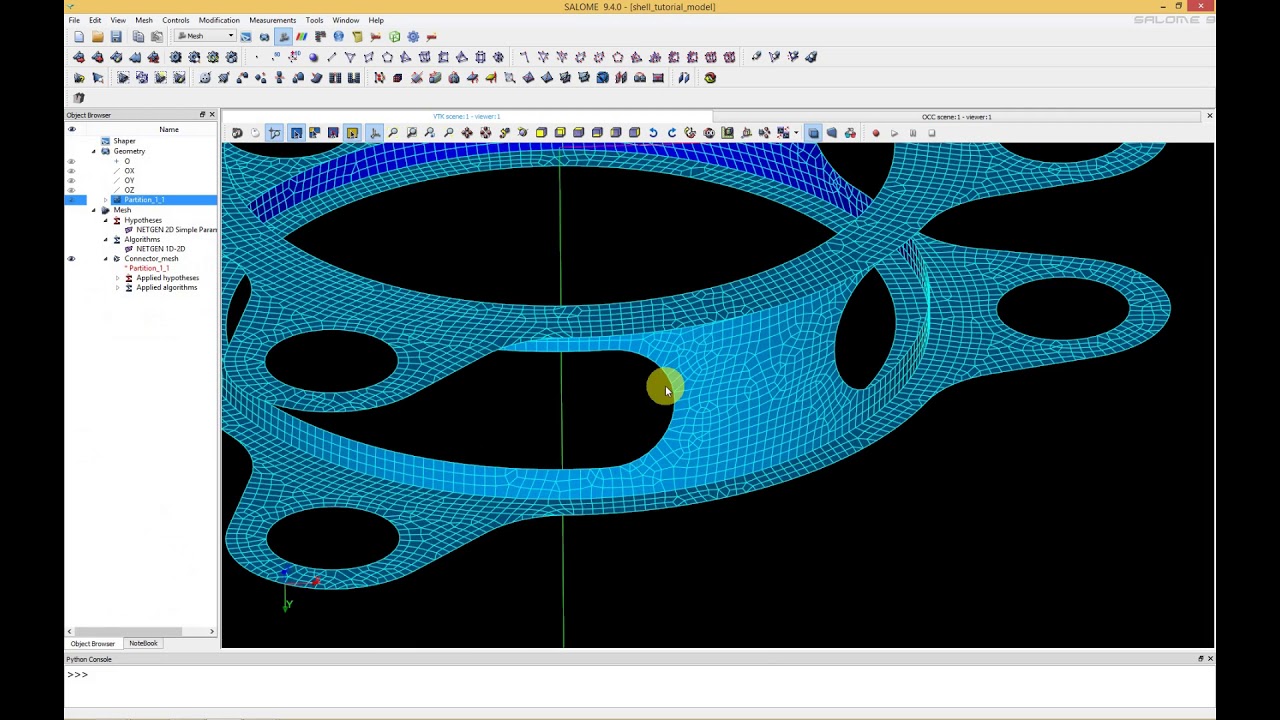Toggle visibility eye for Connector_mesh
The width and height of the screenshot is (1280, 720).
click(71, 259)
